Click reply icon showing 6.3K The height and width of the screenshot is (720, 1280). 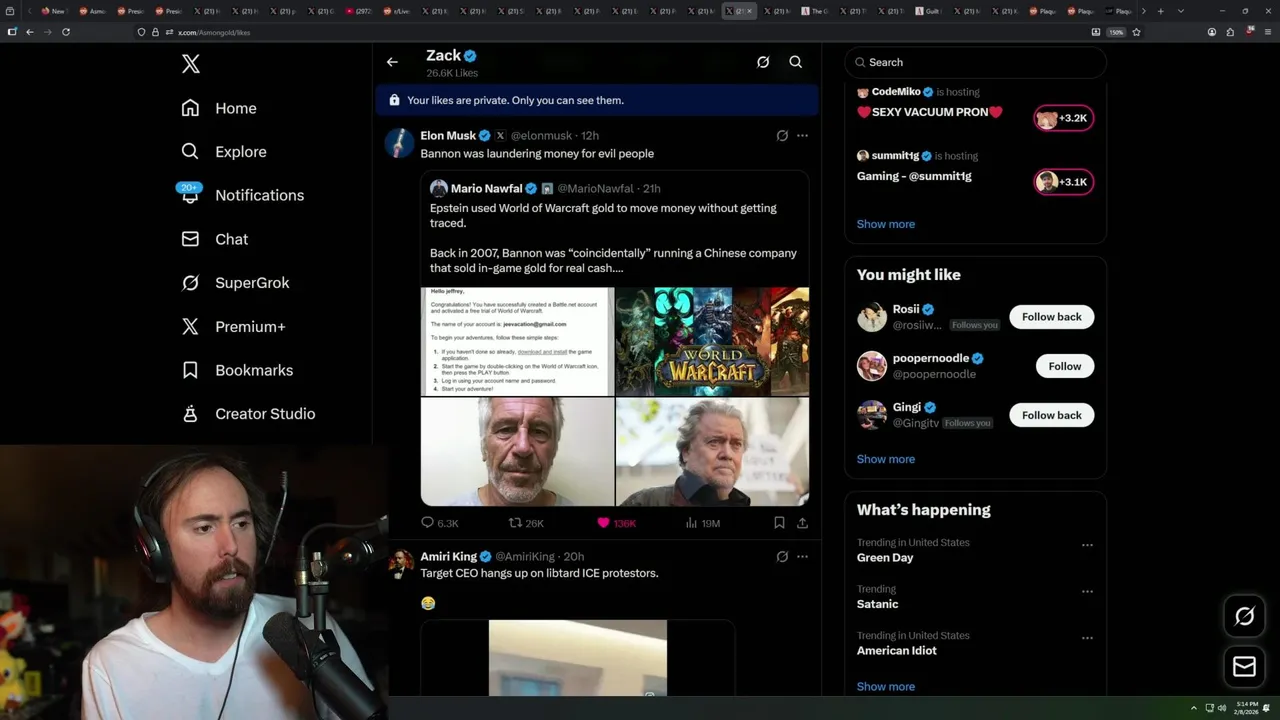(x=427, y=523)
